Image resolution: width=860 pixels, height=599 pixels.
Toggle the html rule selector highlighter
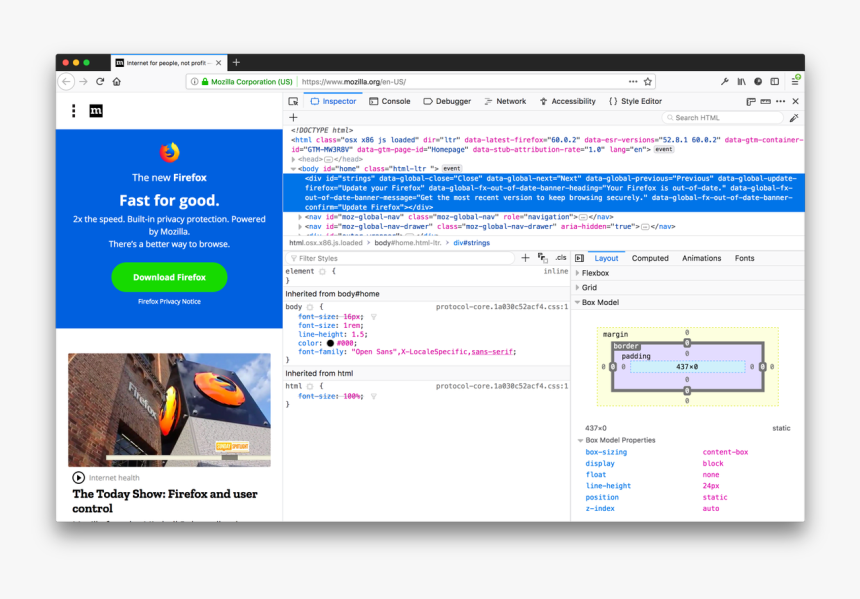click(310, 387)
